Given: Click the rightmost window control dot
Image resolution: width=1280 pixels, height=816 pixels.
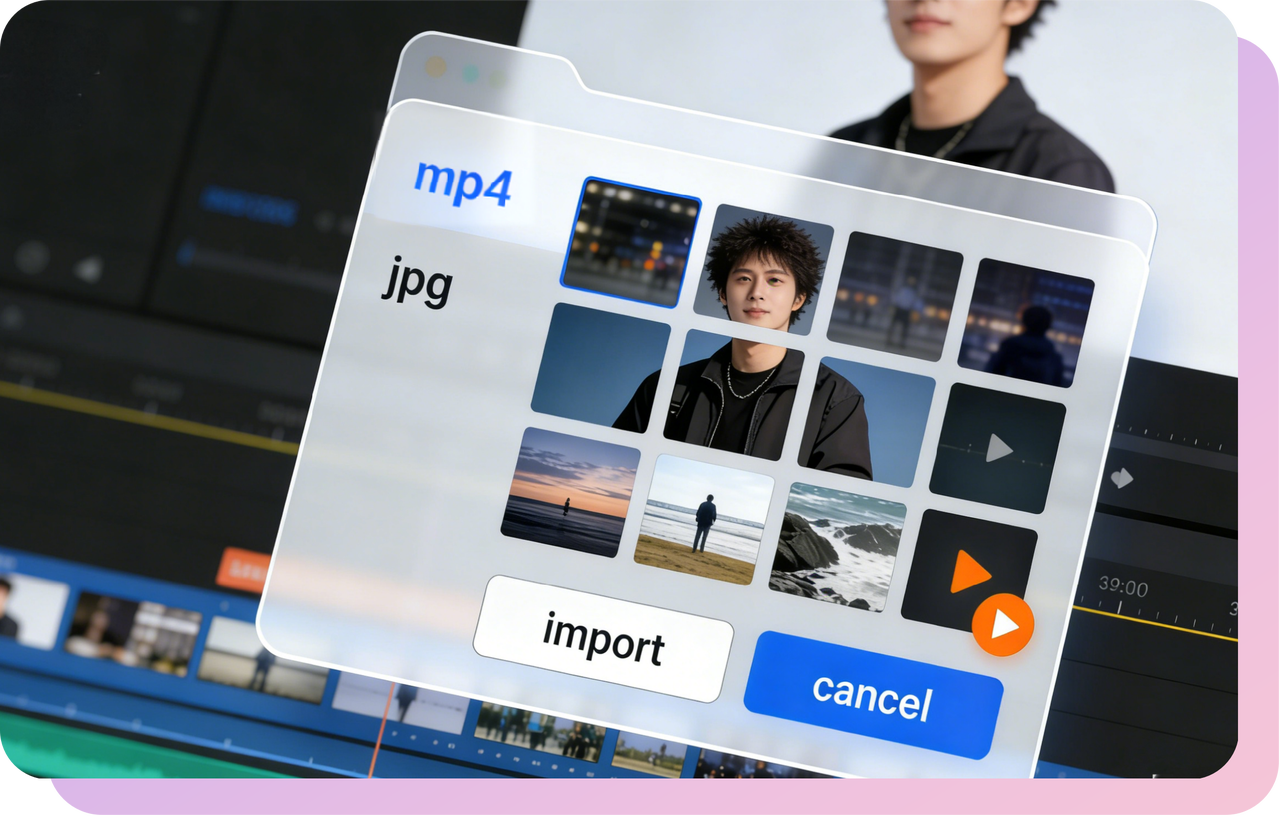Looking at the screenshot, I should click(x=497, y=77).
